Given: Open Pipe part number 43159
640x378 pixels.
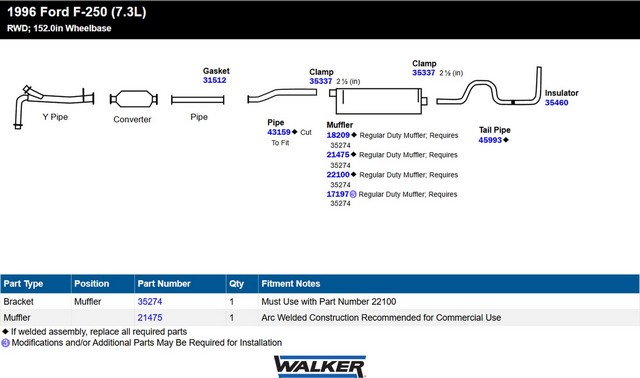Looking at the screenshot, I should [279, 132].
